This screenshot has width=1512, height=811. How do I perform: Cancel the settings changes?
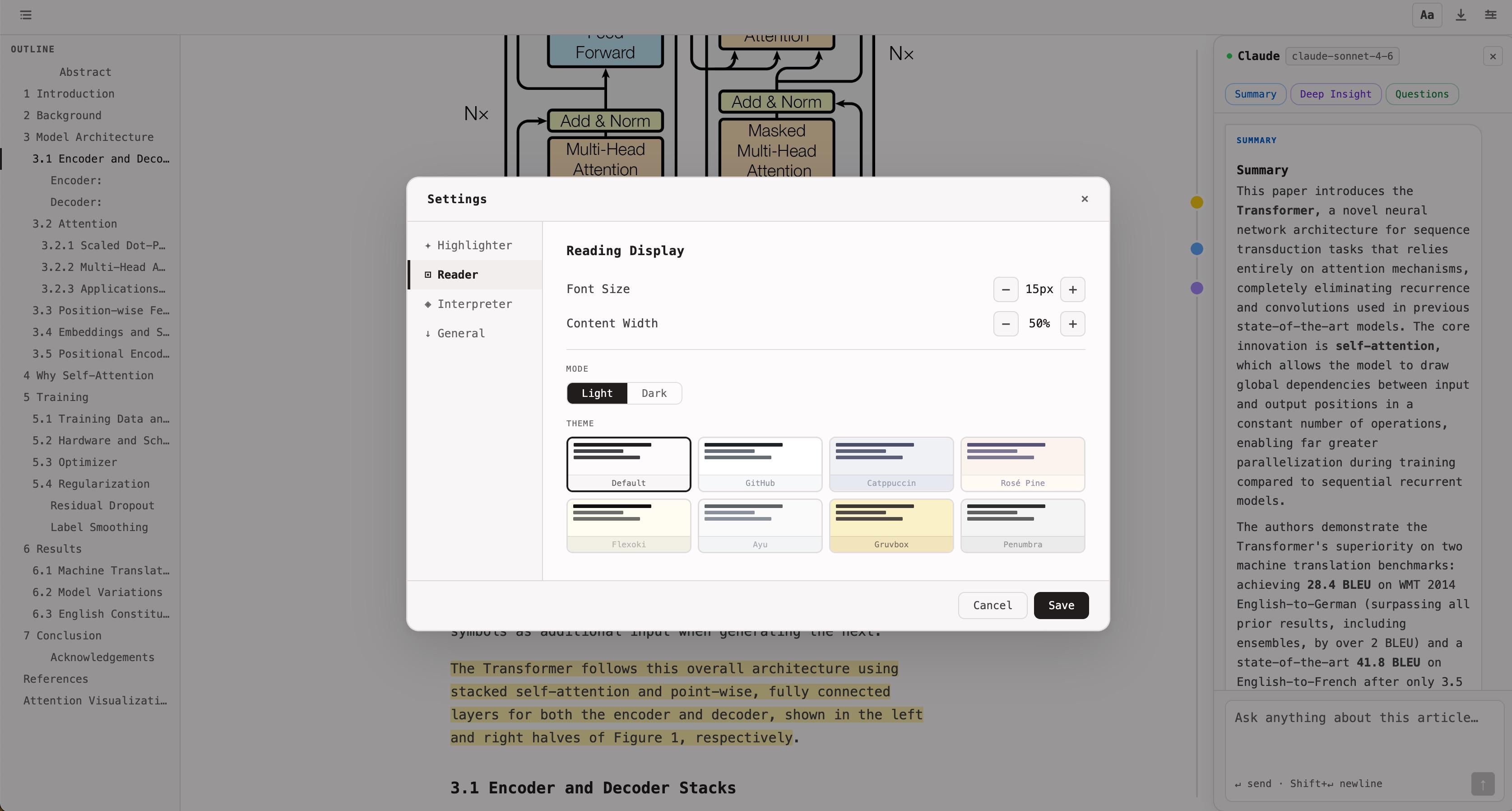(993, 606)
